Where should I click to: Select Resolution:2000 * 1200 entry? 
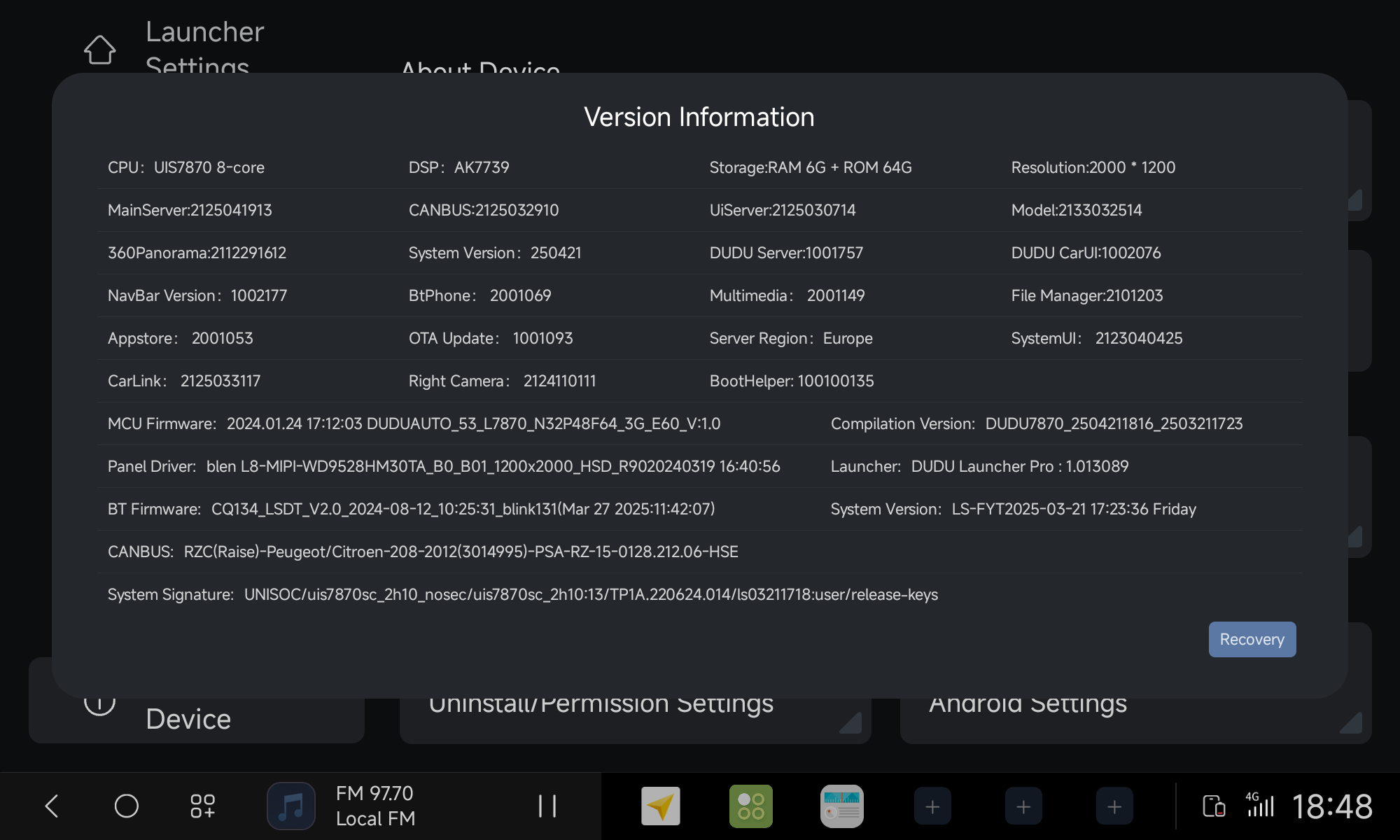point(1093,167)
